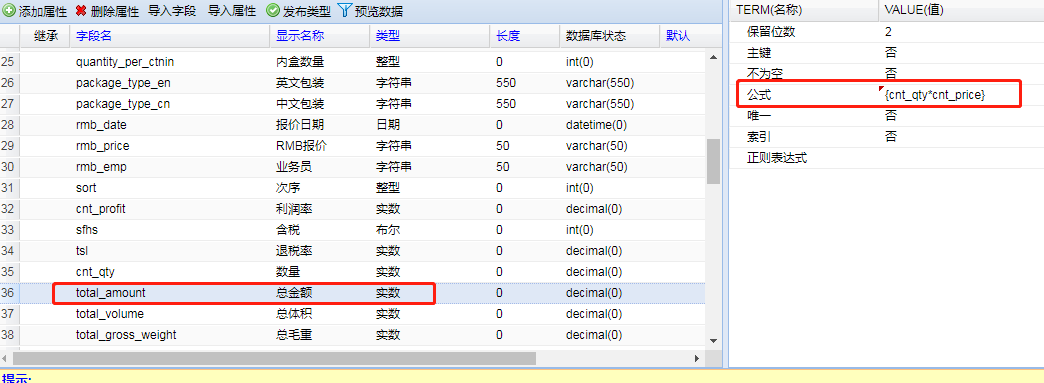The height and width of the screenshot is (383, 1044).
Task: Click the red X Delete Attribute icon
Action: (x=81, y=11)
